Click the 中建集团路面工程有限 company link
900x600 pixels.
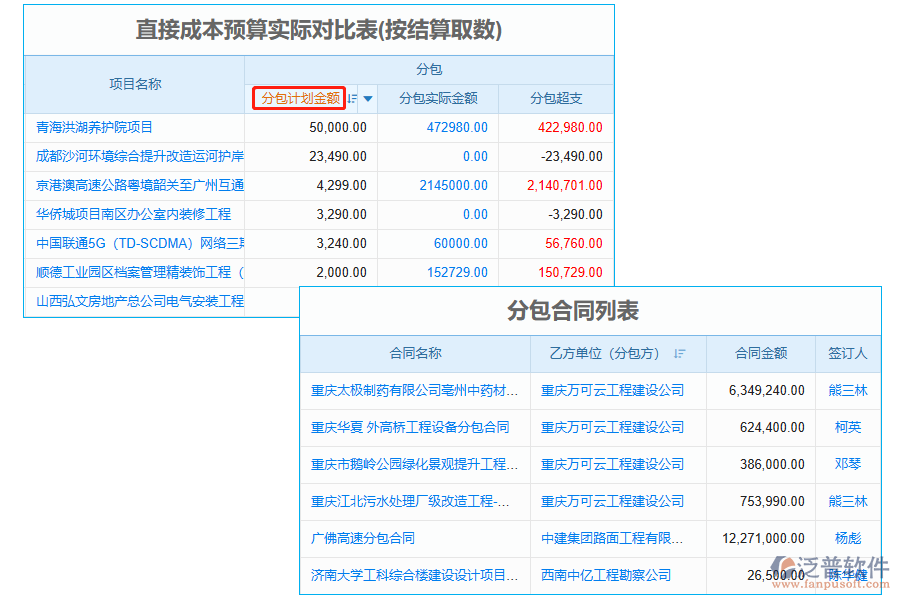pos(613,537)
